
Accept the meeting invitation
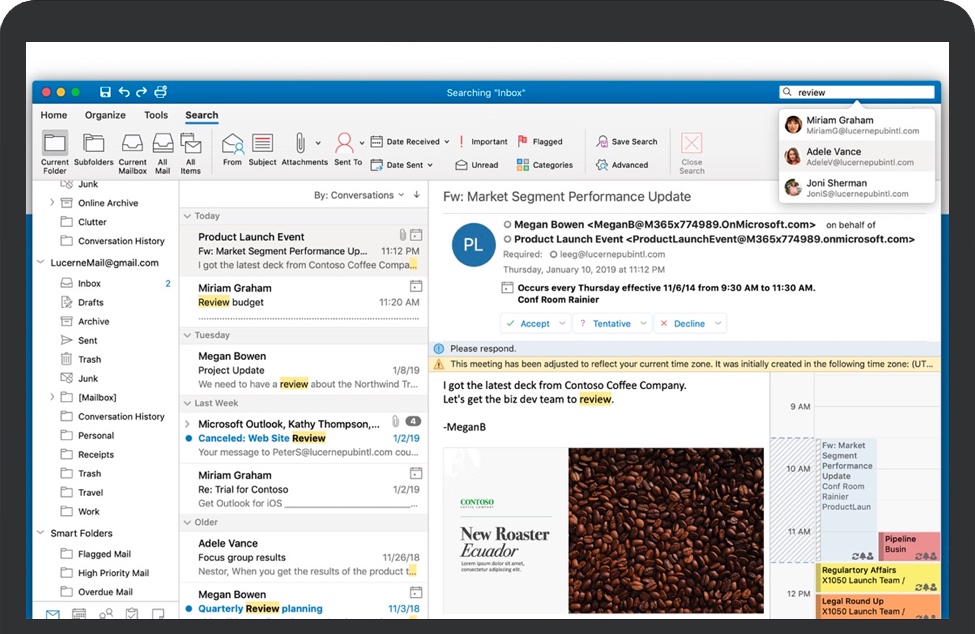tap(528, 324)
